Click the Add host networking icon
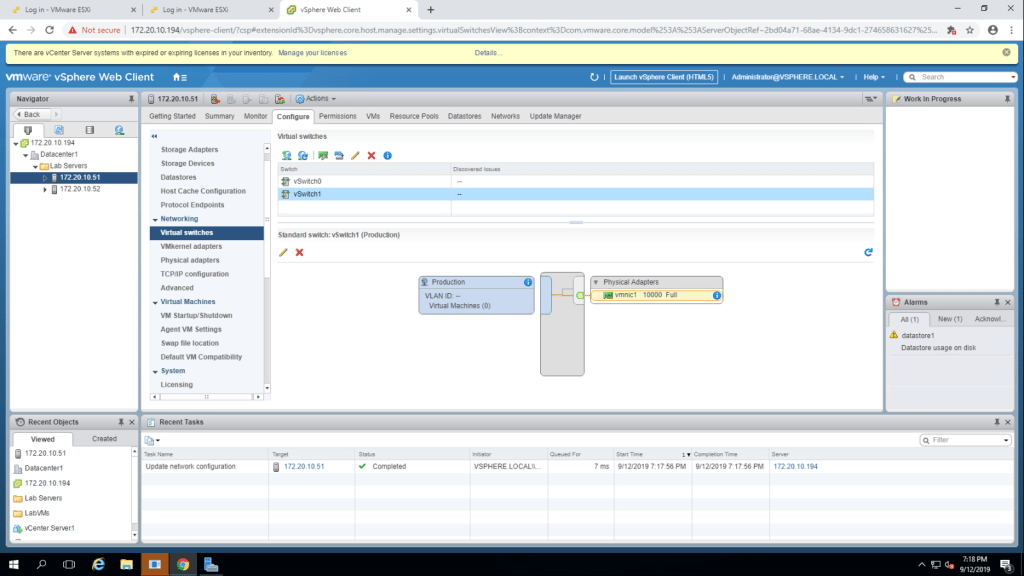Screen dimensions: 1024x576 pyautogui.click(x=287, y=156)
